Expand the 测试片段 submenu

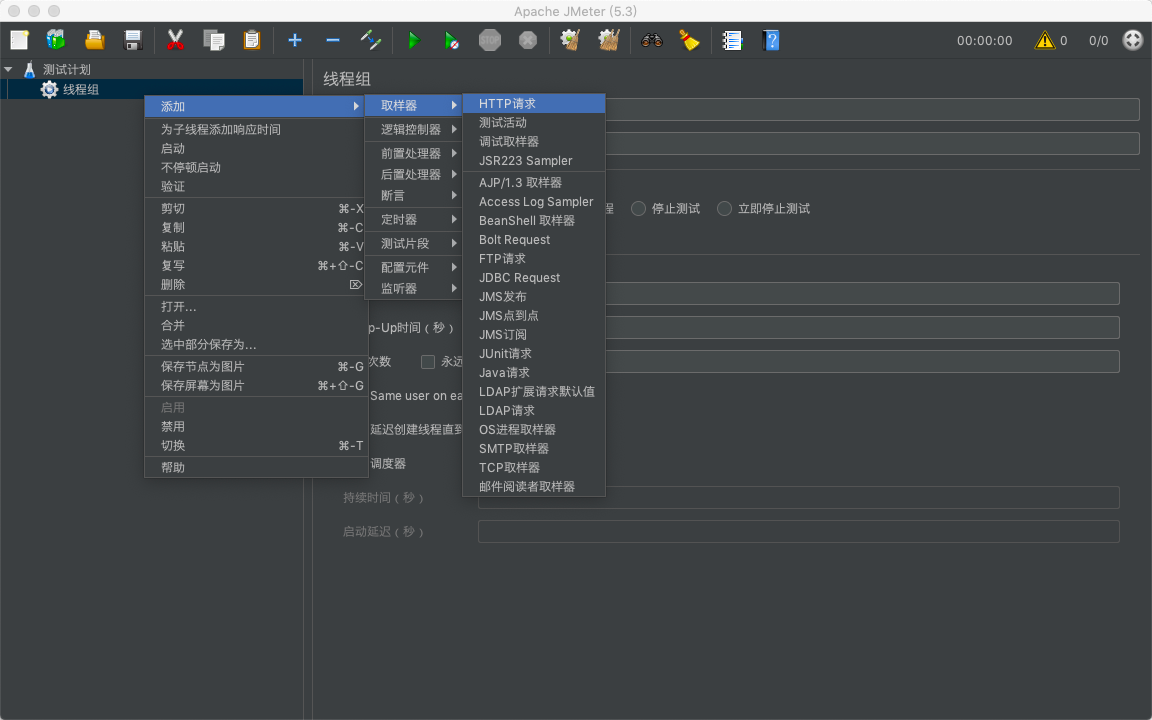click(414, 243)
